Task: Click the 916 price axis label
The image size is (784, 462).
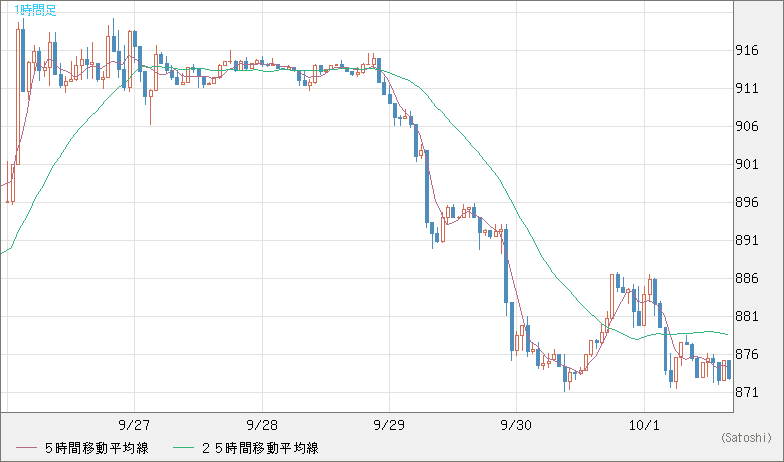Action: (745, 50)
